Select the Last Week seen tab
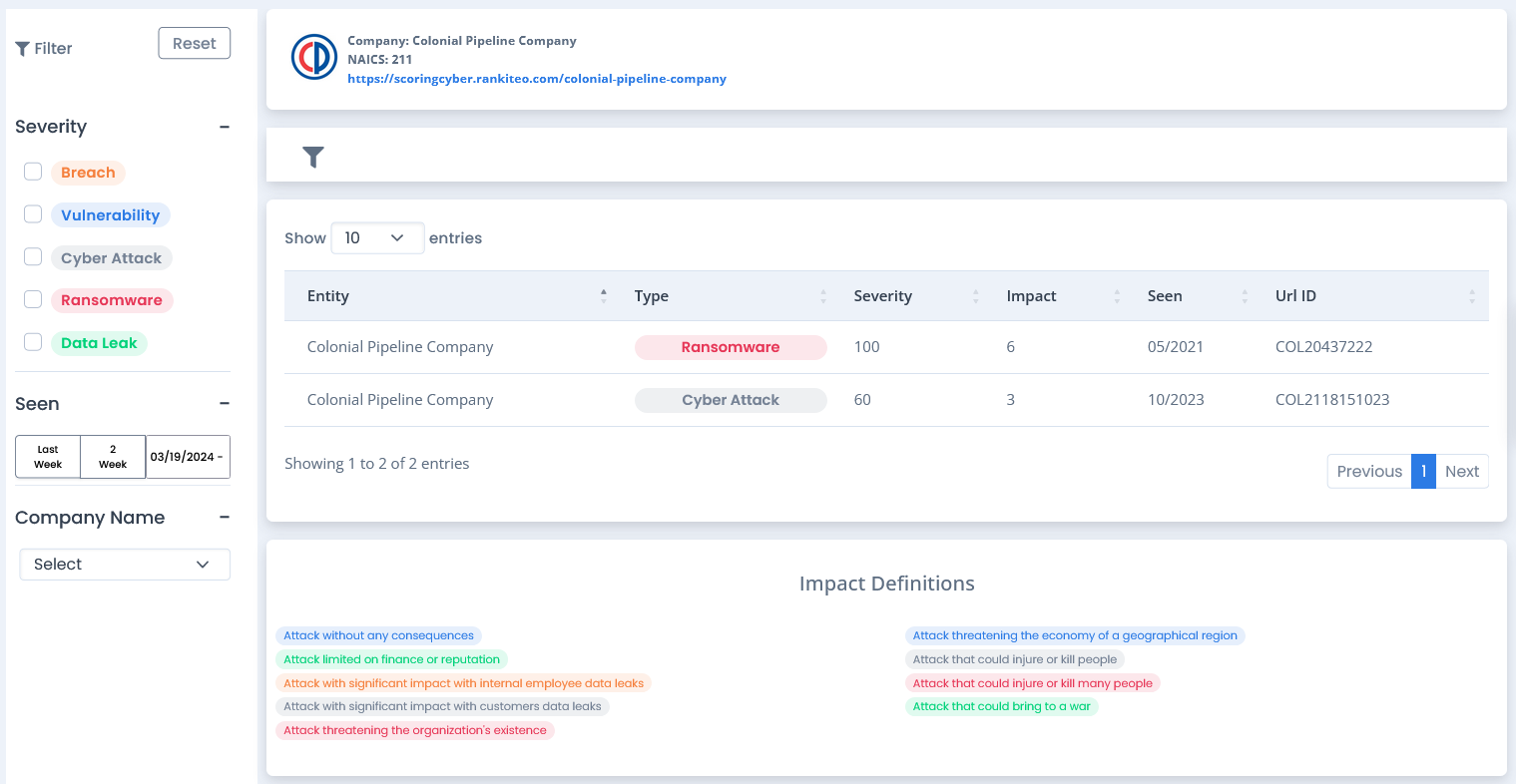1516x784 pixels. click(48, 457)
